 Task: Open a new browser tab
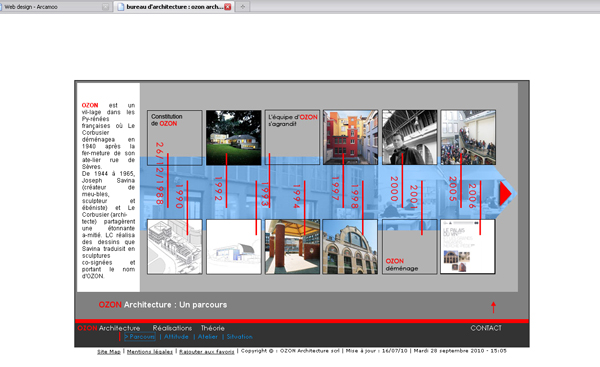[x=243, y=7]
